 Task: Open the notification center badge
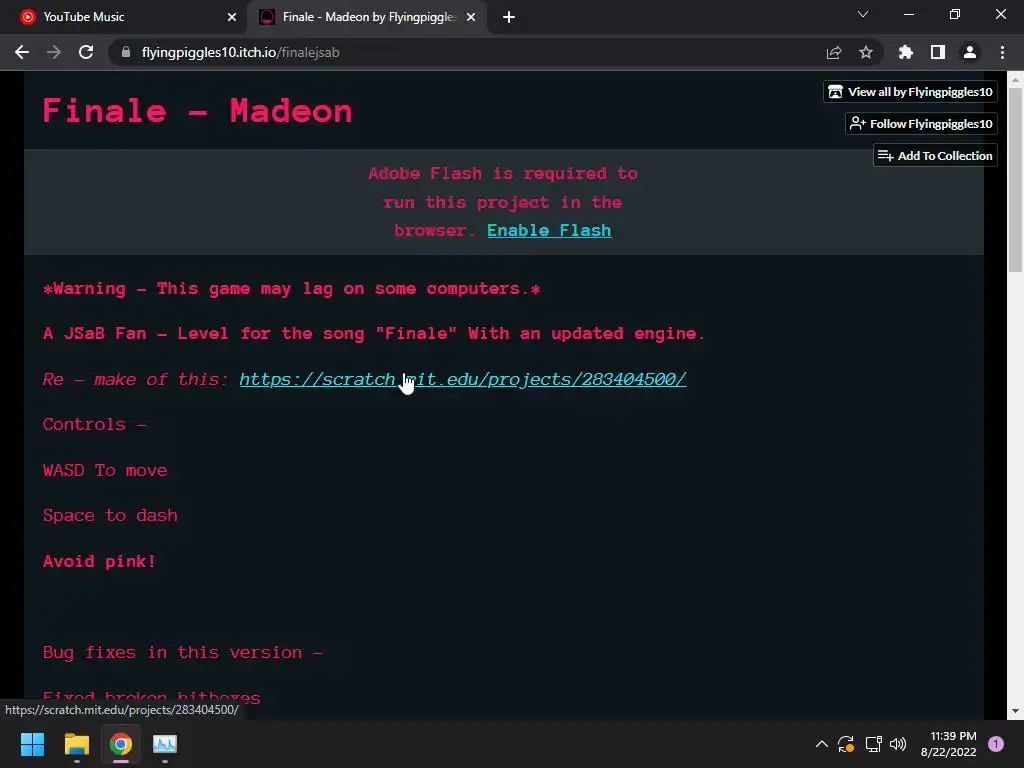(x=996, y=744)
